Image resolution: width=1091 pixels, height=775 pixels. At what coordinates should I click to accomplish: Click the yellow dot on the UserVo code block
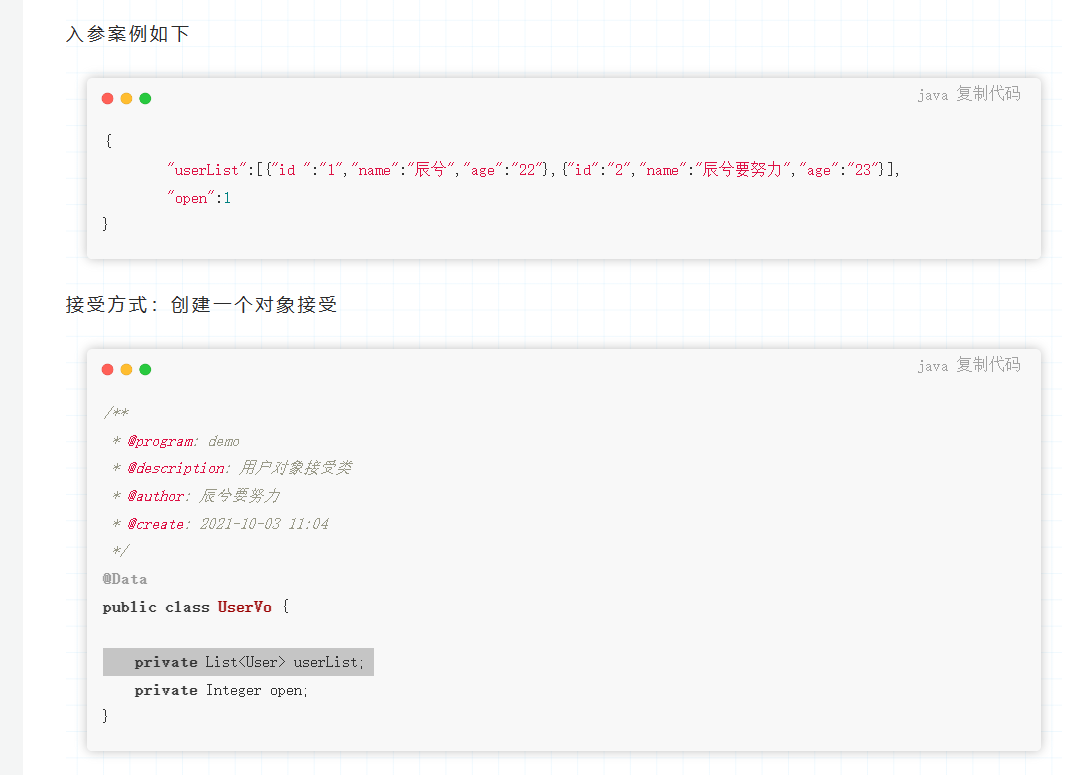coord(126,369)
